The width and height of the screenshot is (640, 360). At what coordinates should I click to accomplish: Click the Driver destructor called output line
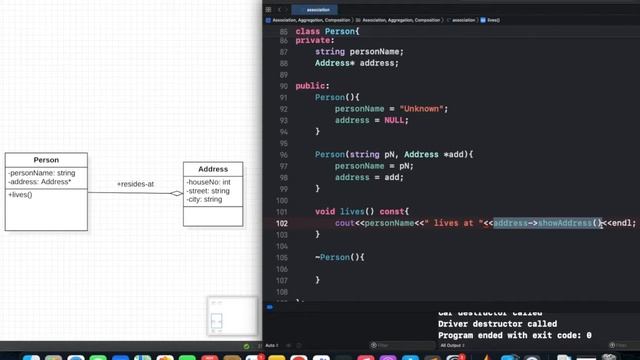pyautogui.click(x=498, y=324)
